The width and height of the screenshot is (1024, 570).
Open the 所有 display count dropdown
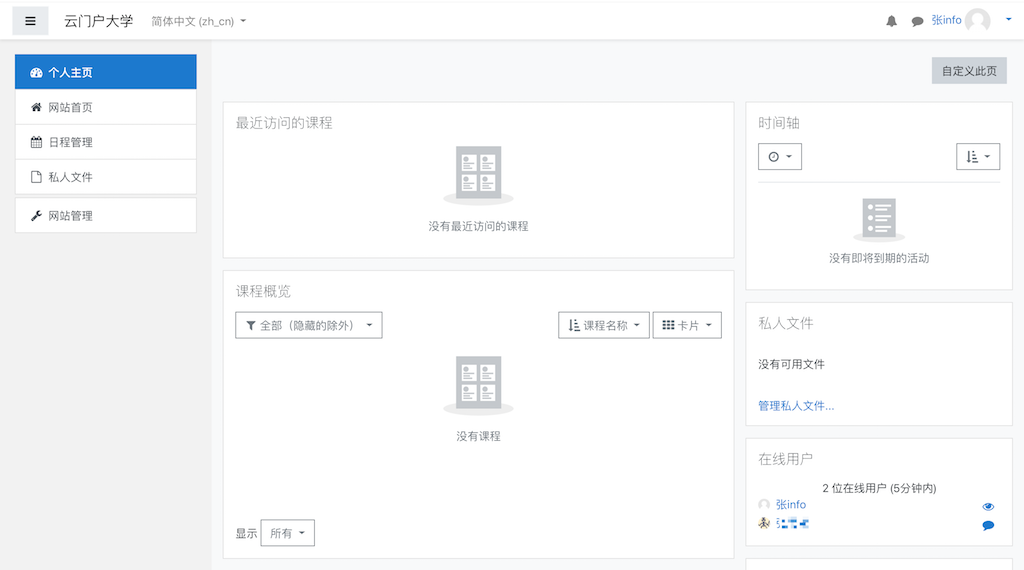pyautogui.click(x=287, y=533)
